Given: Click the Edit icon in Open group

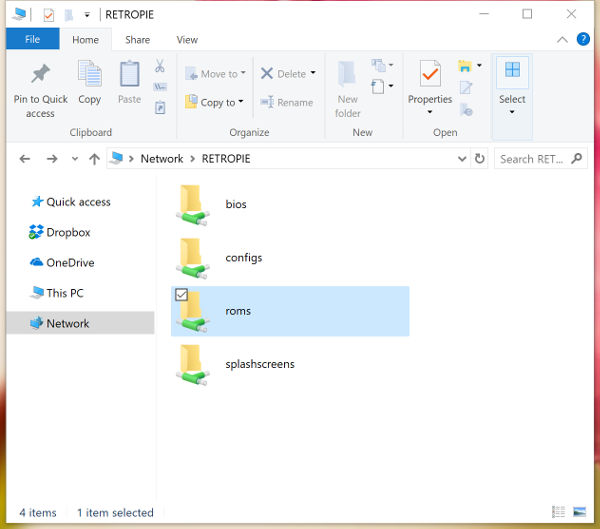Looking at the screenshot, I should [x=465, y=88].
